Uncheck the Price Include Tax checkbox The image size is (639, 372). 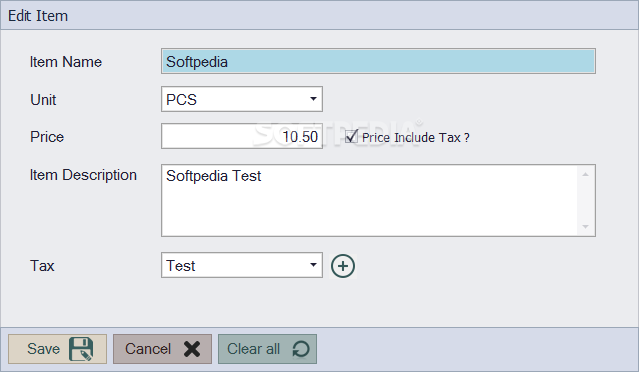tap(351, 137)
